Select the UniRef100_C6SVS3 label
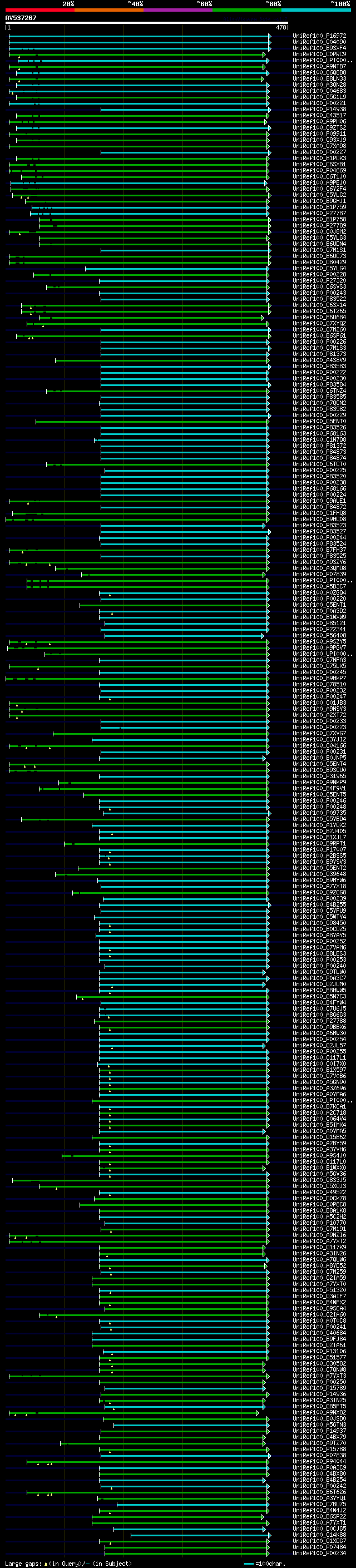The image size is (356, 1568). pos(319,286)
